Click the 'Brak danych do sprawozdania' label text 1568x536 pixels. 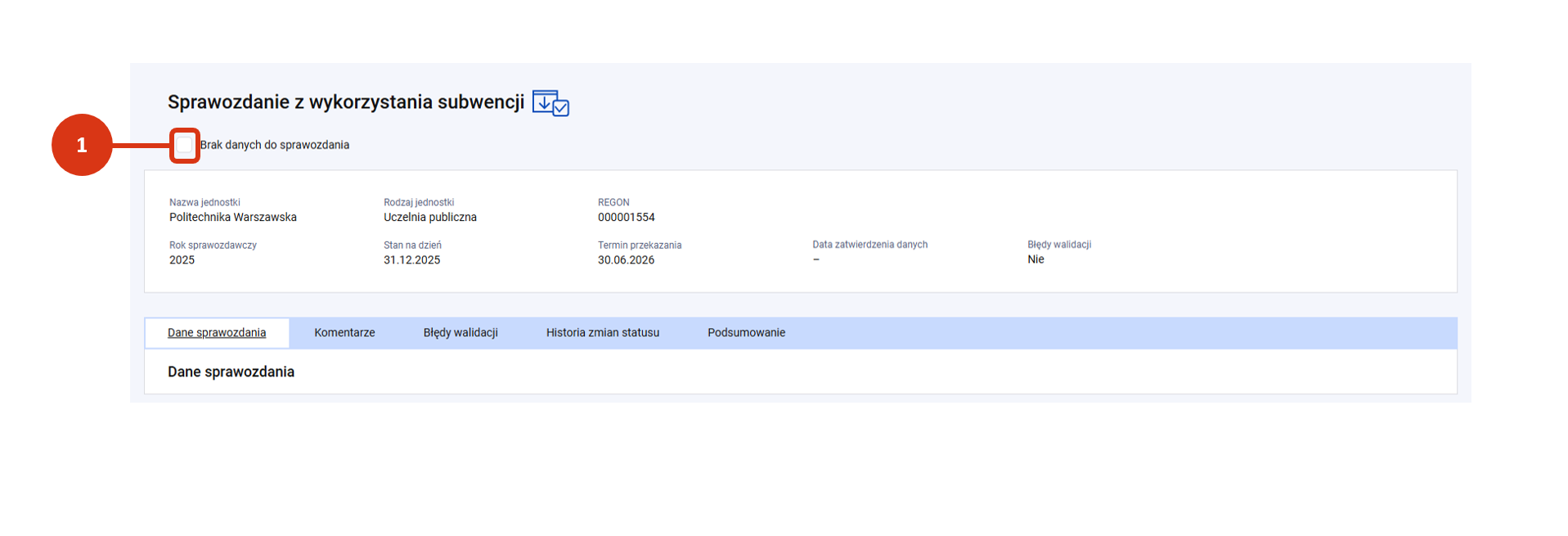(275, 145)
